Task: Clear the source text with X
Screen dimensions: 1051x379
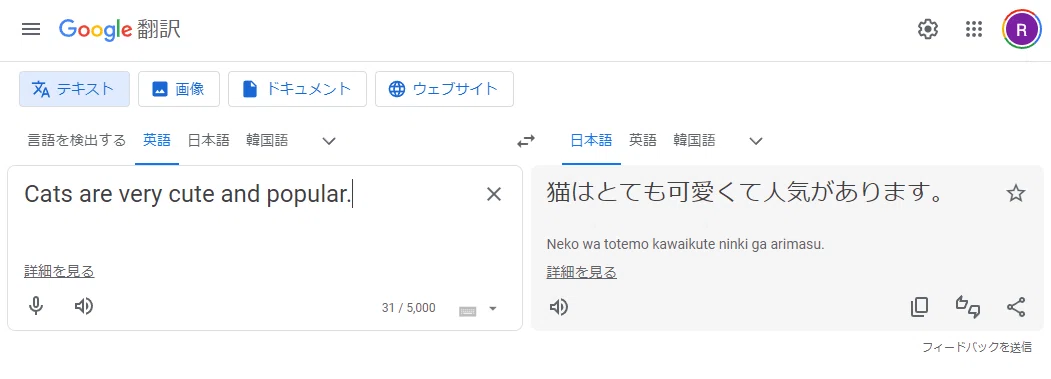Action: click(x=493, y=195)
